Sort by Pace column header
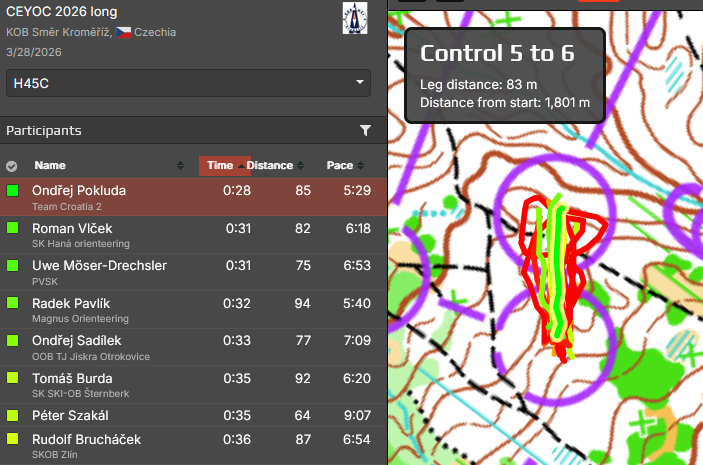 [x=340, y=166]
